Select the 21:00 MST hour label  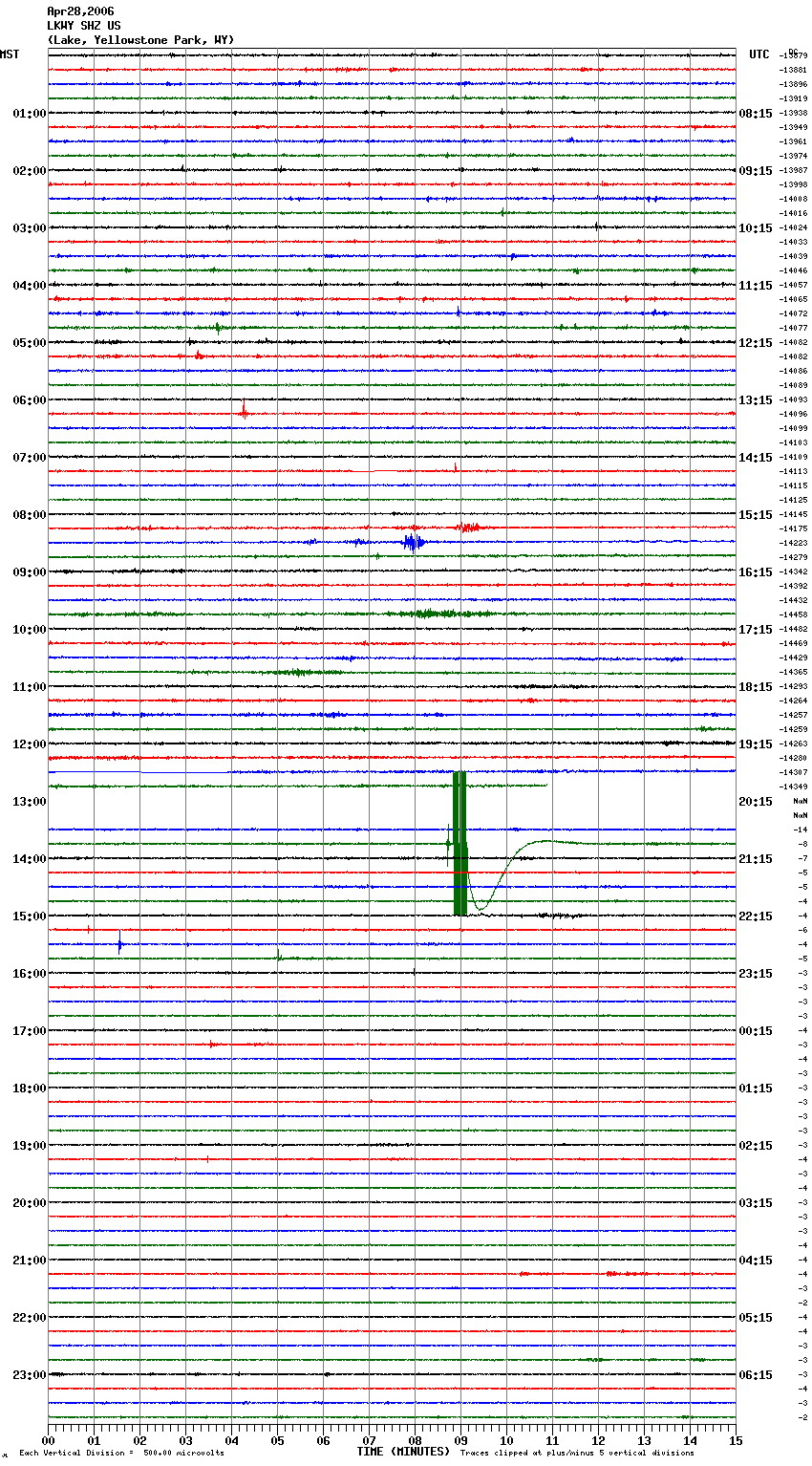tap(30, 1261)
